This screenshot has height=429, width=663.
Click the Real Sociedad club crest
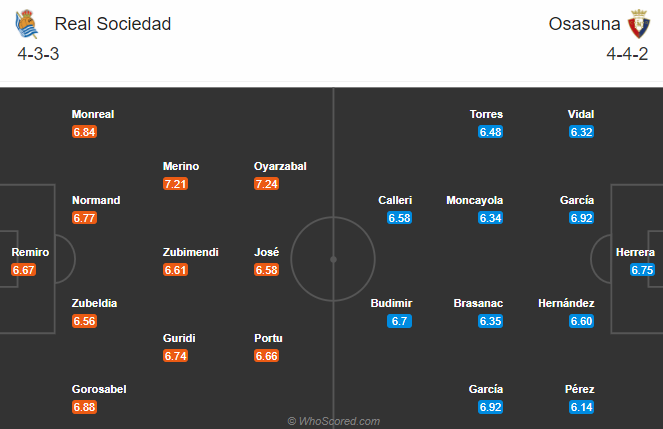27,24
